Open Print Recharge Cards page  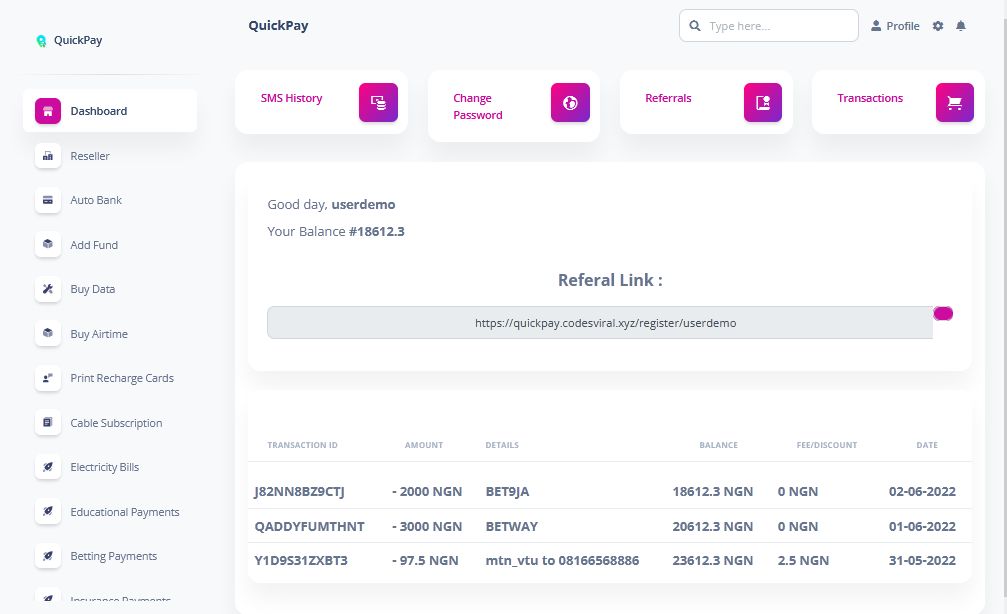[x=122, y=378]
